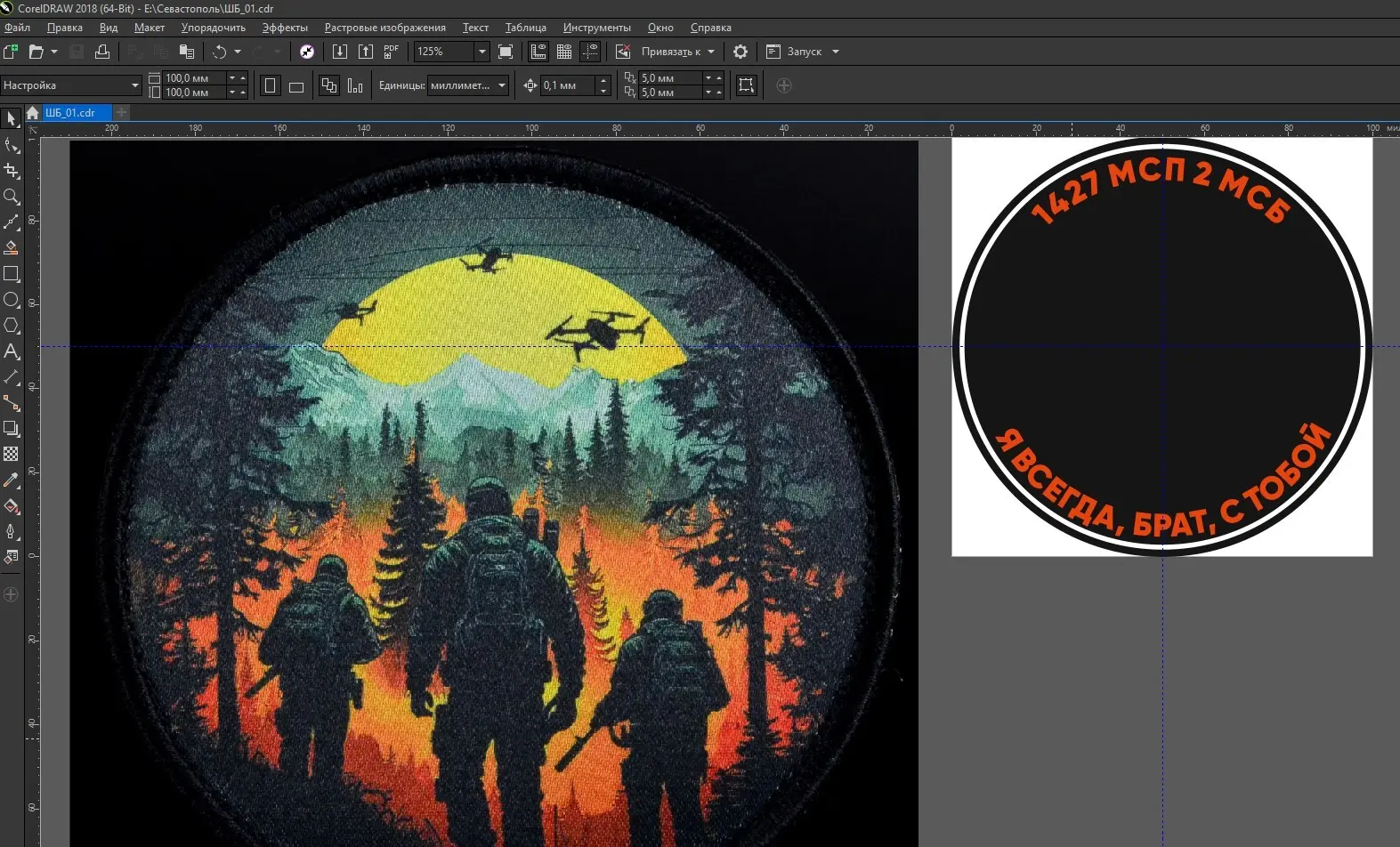Click the Open folder icon
The height and width of the screenshot is (847, 1400).
click(36, 52)
